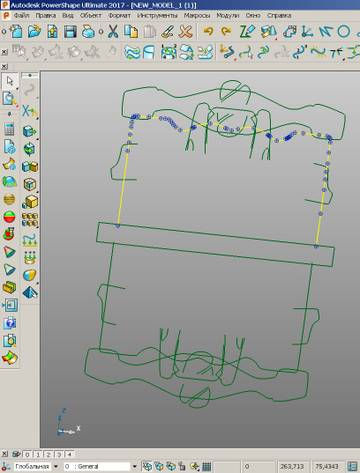
Task: Cut selection with scissors icon
Action: click(113, 32)
